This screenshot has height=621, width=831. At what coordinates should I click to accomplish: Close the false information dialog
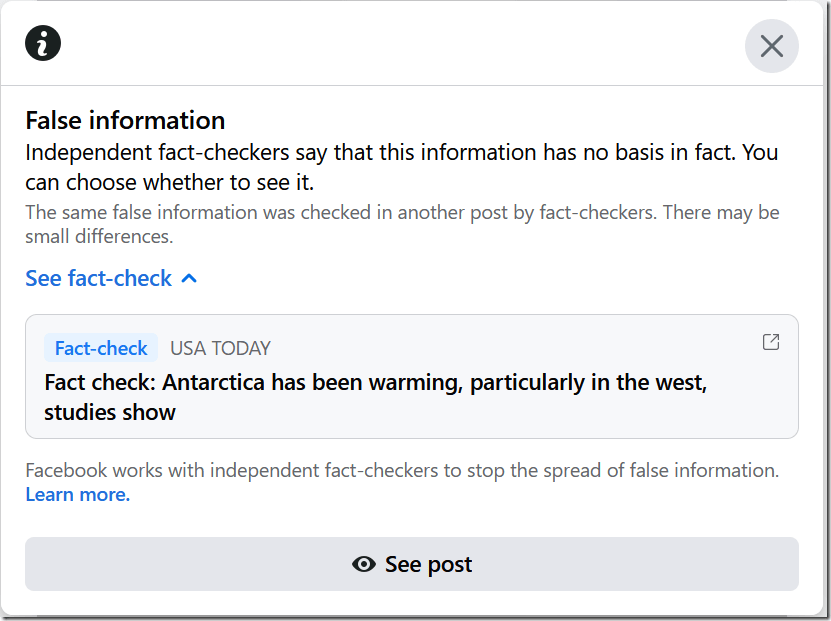(771, 46)
